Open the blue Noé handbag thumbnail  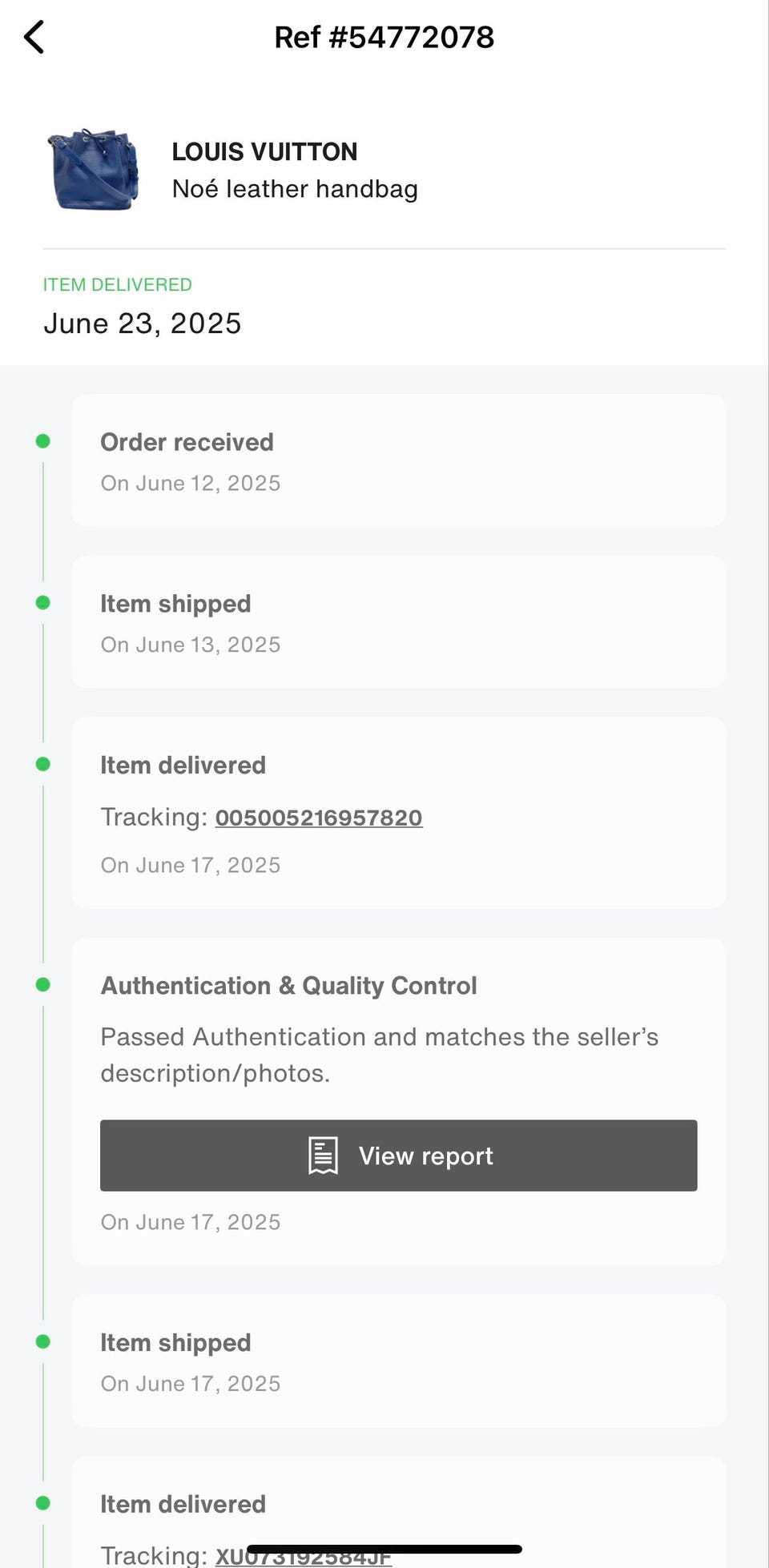(x=94, y=170)
